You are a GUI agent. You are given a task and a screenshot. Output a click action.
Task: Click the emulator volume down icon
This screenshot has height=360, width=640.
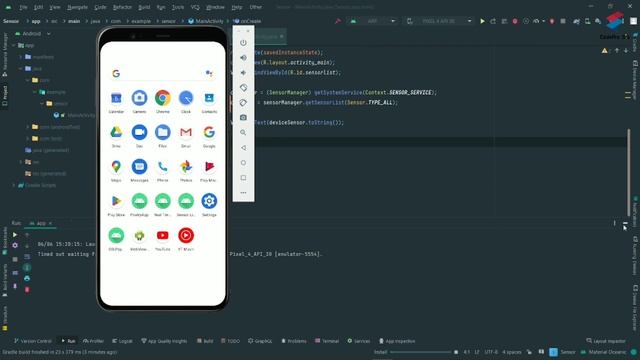coord(243,73)
